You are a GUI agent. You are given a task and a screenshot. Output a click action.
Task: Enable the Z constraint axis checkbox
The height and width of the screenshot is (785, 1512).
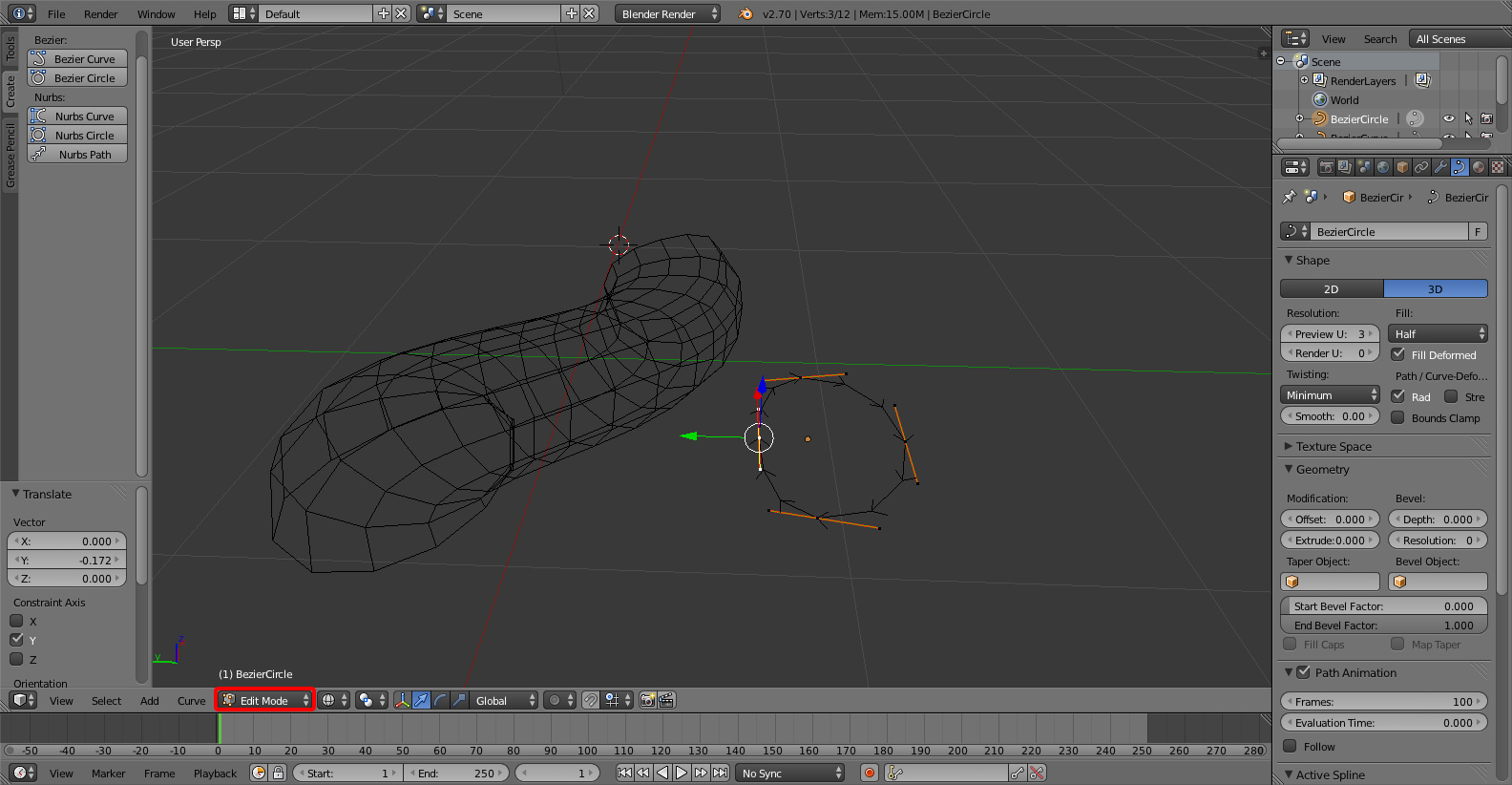click(x=16, y=659)
